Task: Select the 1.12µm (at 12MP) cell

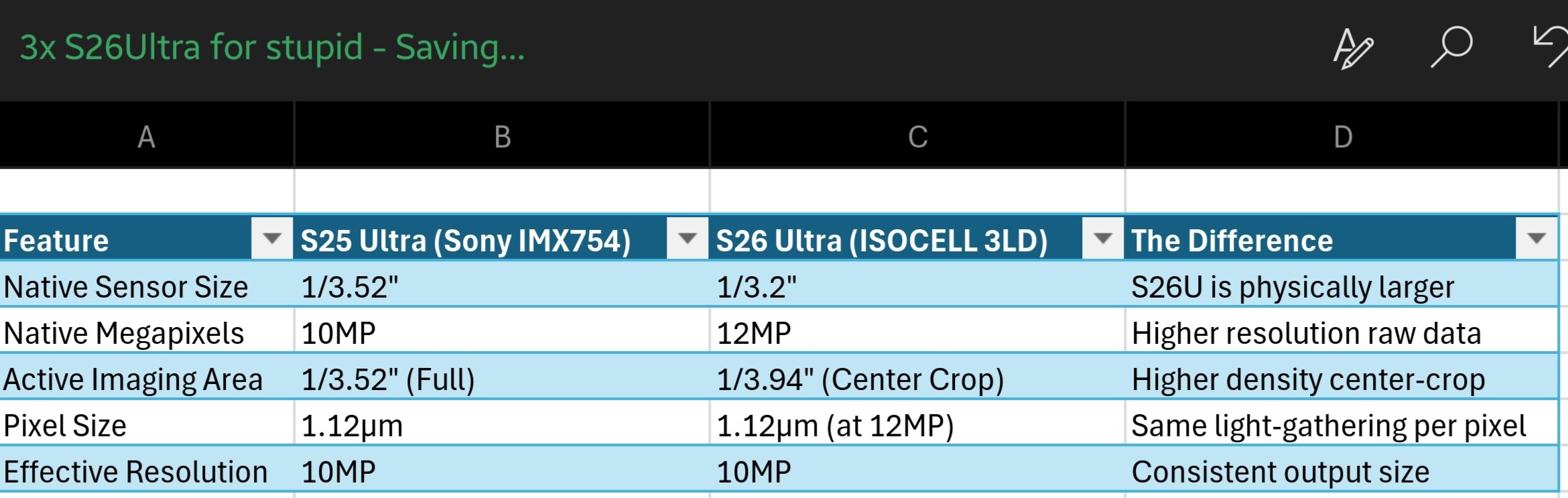Action: [835, 426]
